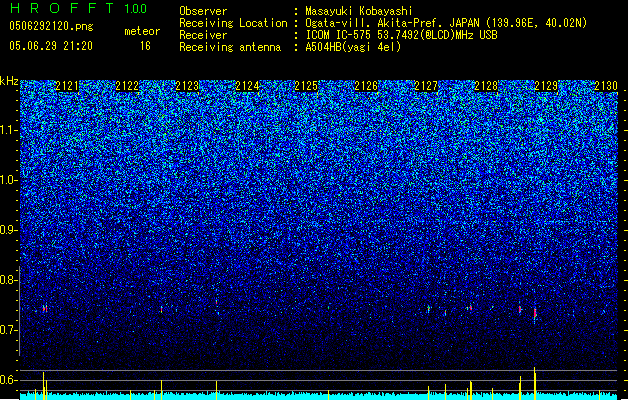Click the 2130 time marker
629x400 pixels.
pyautogui.click(x=606, y=86)
